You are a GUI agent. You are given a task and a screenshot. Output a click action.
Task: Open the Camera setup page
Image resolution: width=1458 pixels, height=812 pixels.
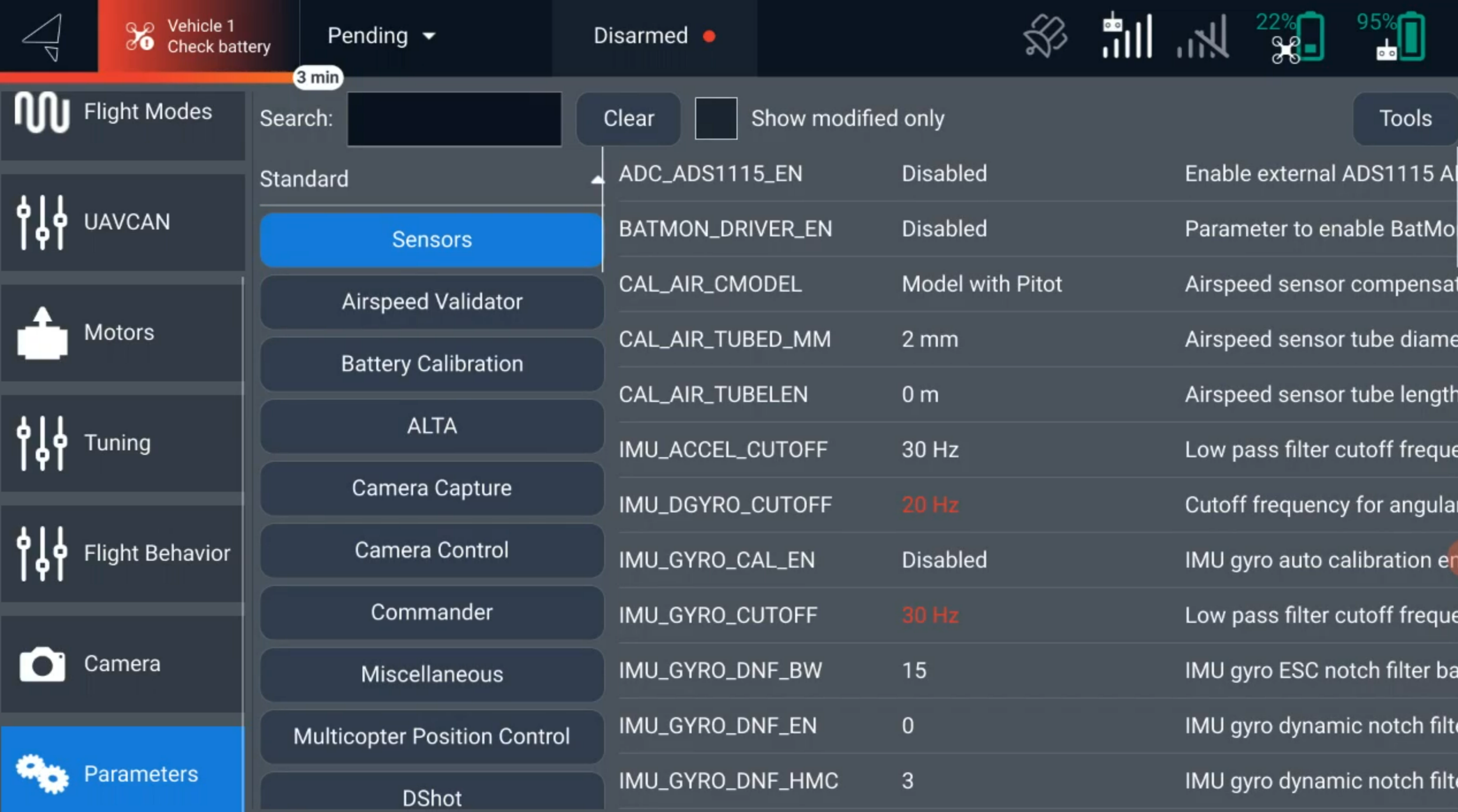122,664
